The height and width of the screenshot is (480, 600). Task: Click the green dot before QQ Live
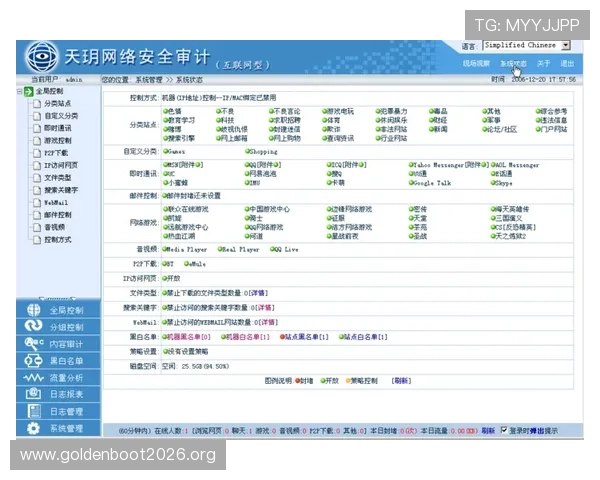click(272, 249)
